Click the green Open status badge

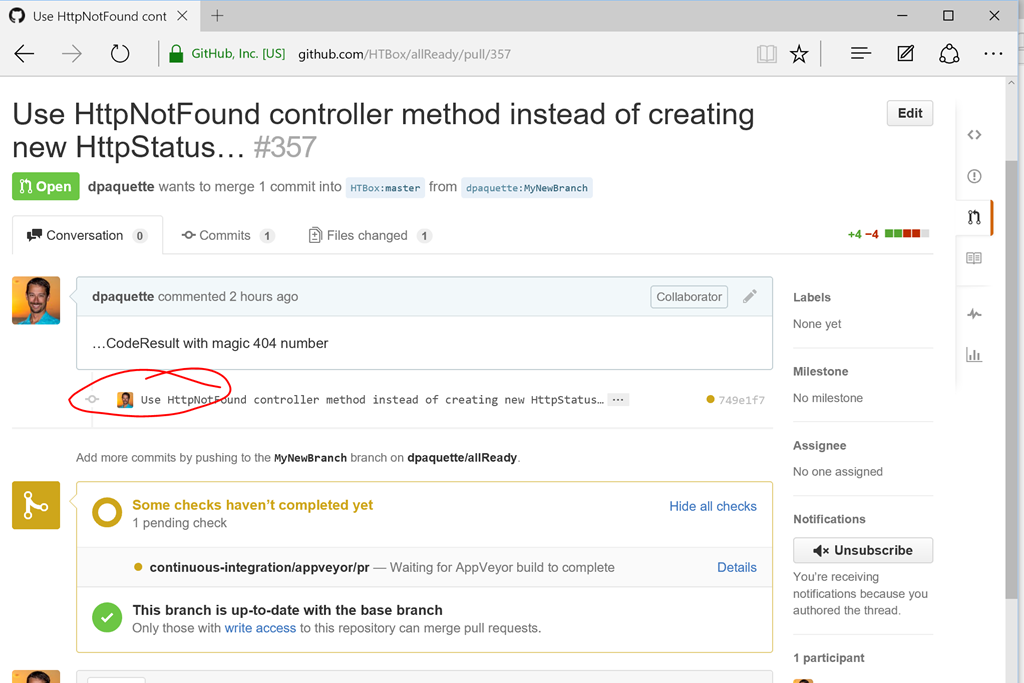pos(46,186)
